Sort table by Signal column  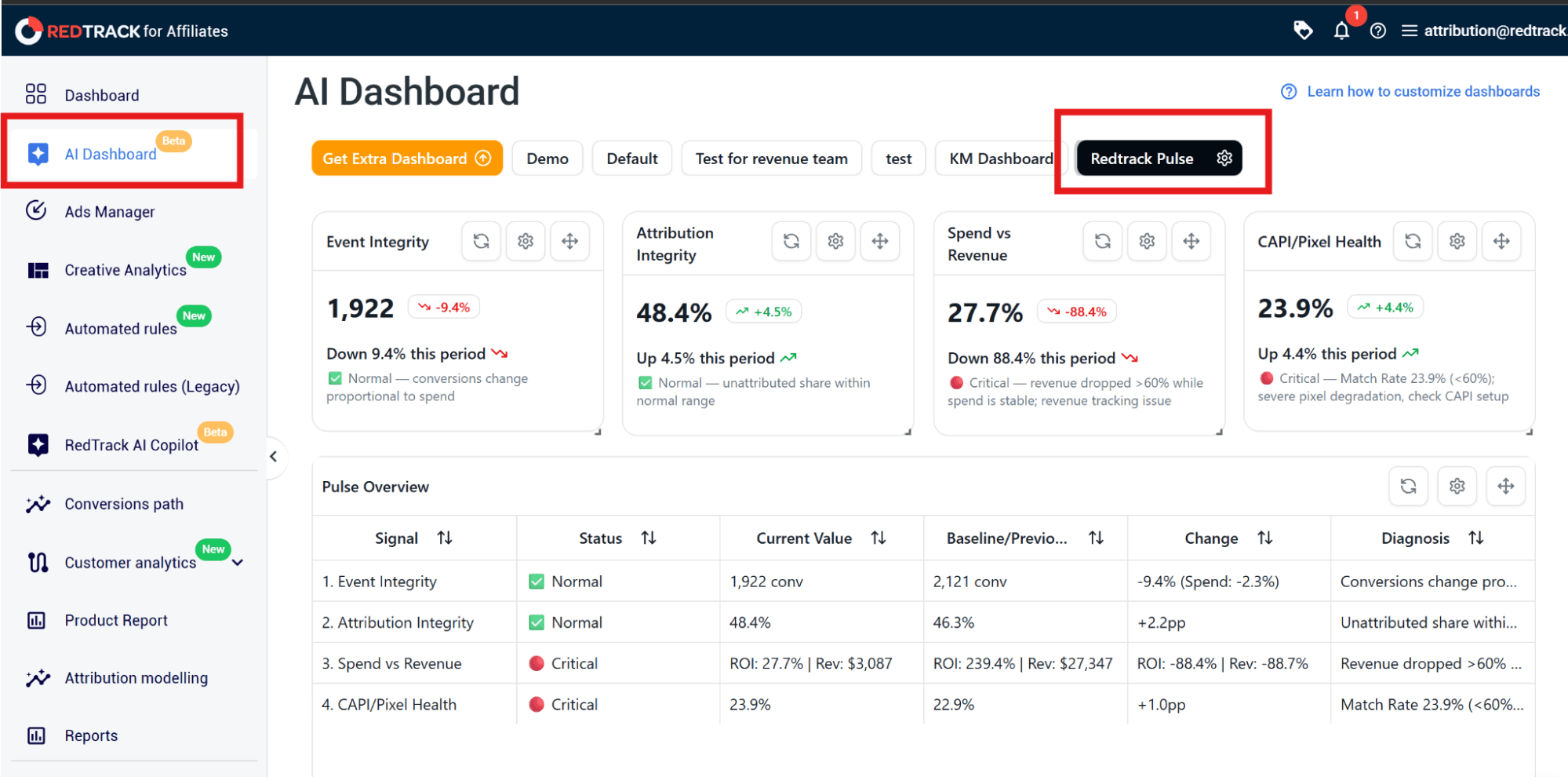point(445,538)
